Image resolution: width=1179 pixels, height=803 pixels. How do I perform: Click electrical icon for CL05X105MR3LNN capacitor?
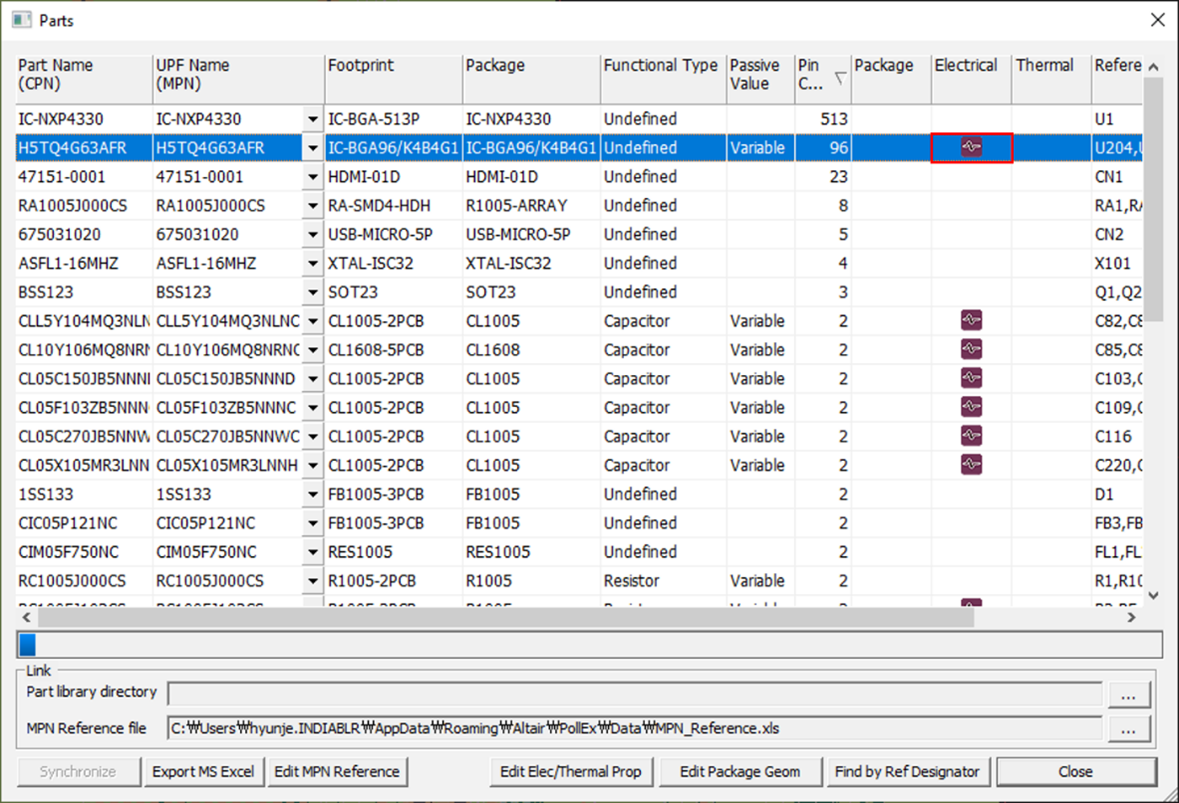(x=971, y=466)
